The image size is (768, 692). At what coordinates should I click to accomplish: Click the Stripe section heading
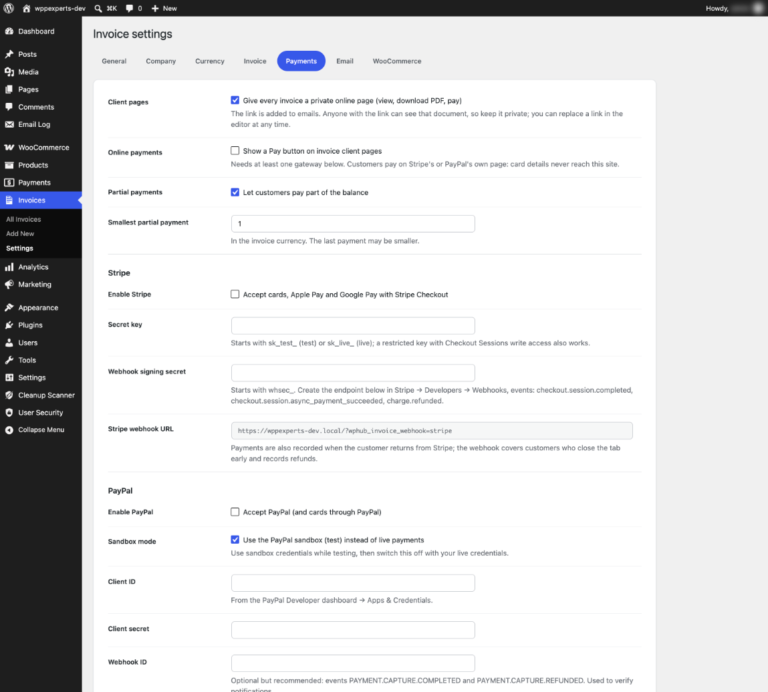[x=119, y=273]
